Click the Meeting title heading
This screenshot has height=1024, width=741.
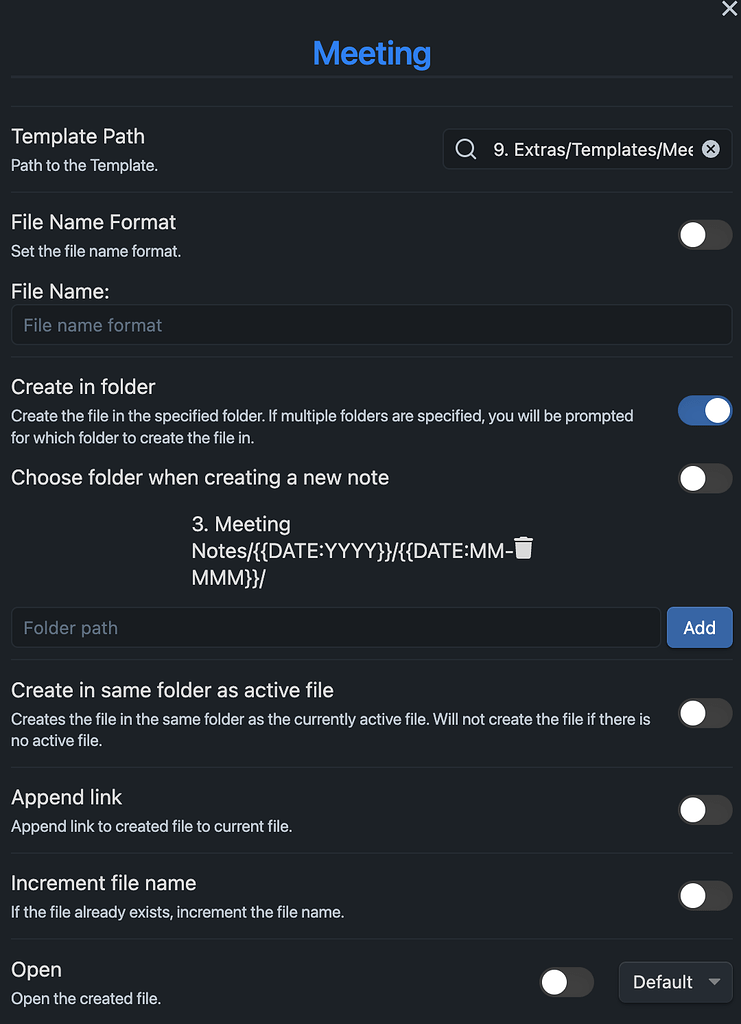click(371, 53)
